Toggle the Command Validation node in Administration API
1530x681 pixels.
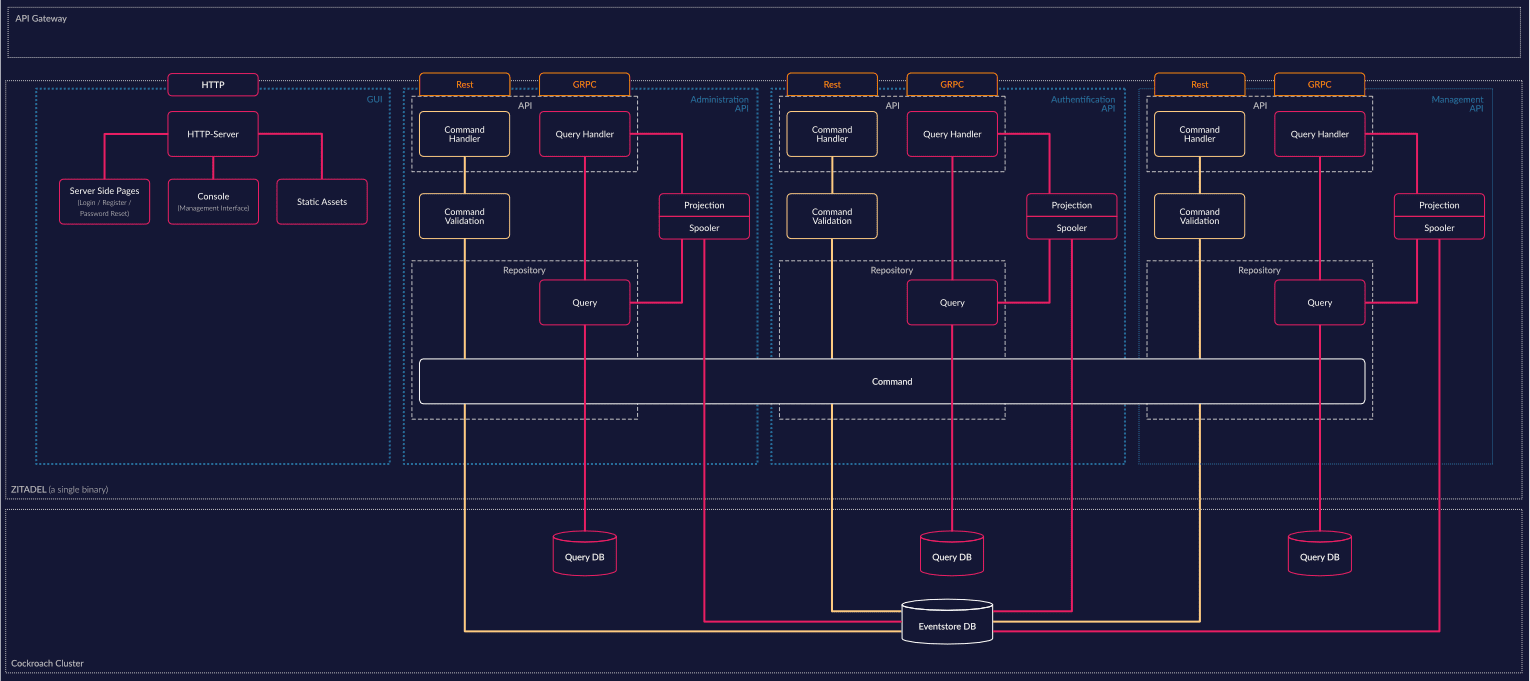click(464, 215)
